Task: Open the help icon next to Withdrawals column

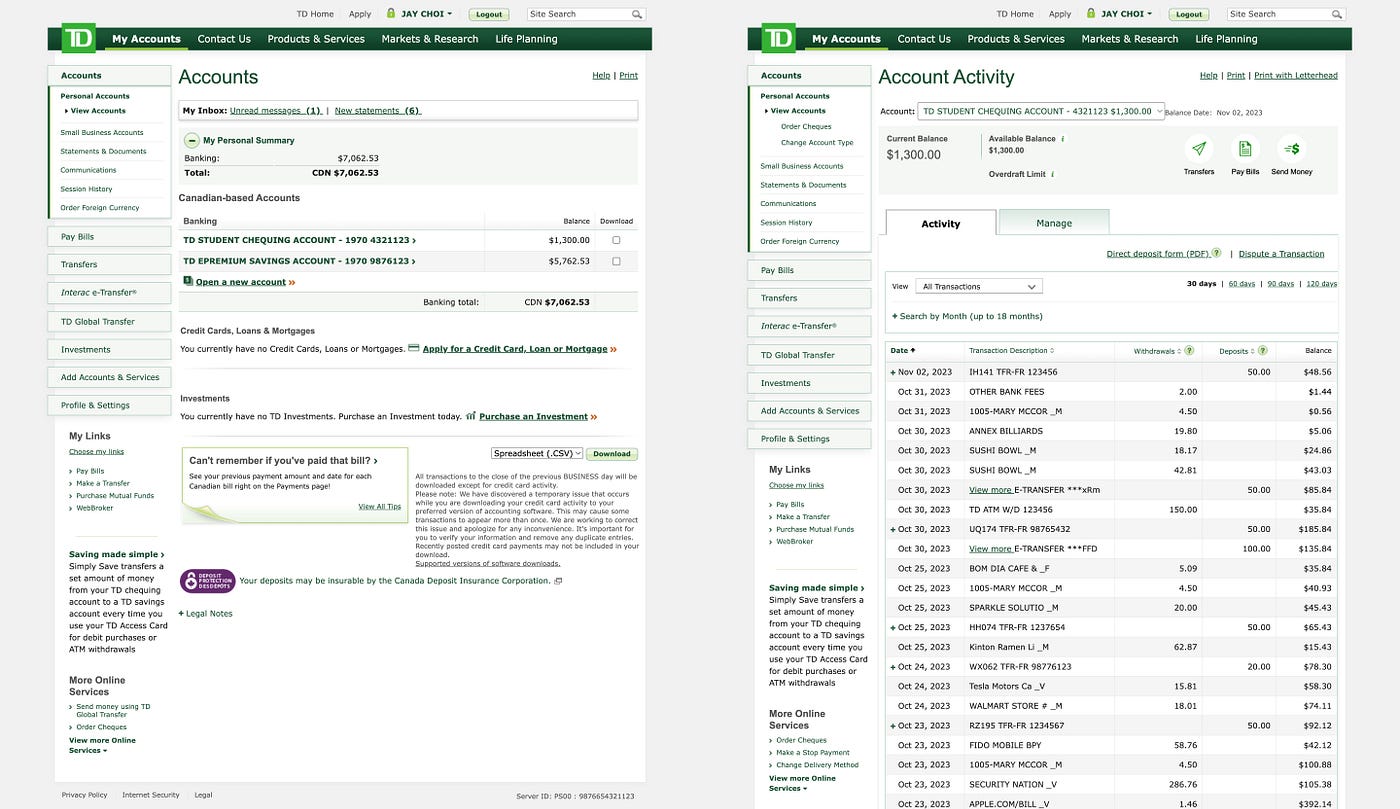Action: click(1190, 350)
